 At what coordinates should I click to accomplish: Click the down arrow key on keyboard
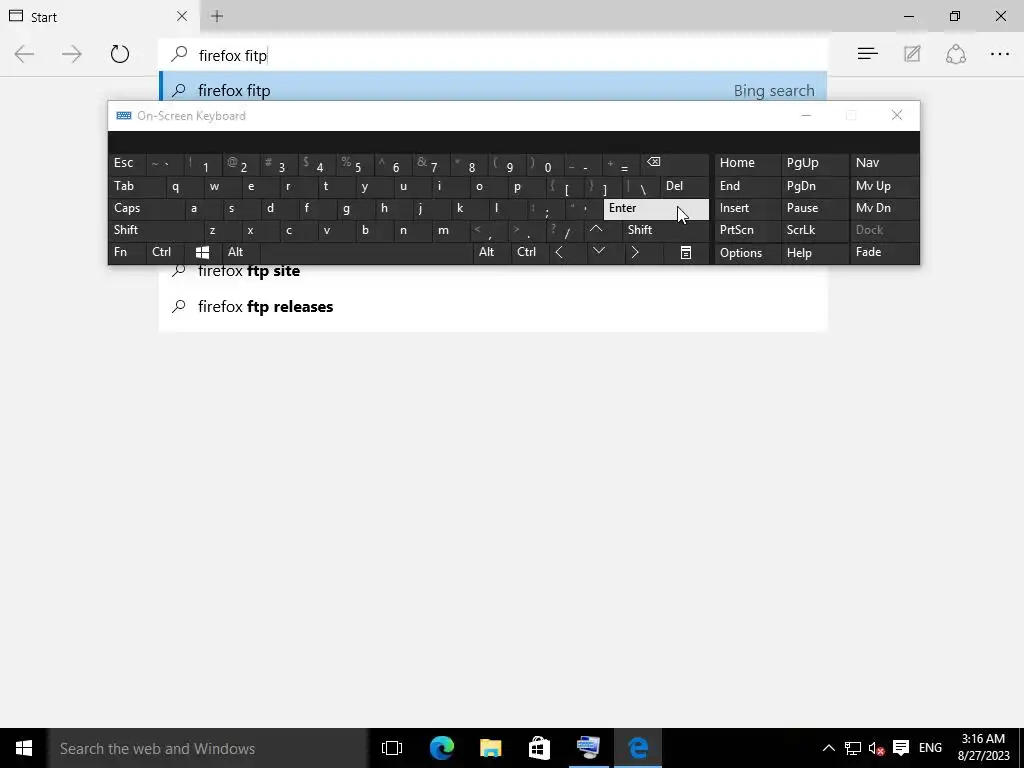tap(599, 252)
